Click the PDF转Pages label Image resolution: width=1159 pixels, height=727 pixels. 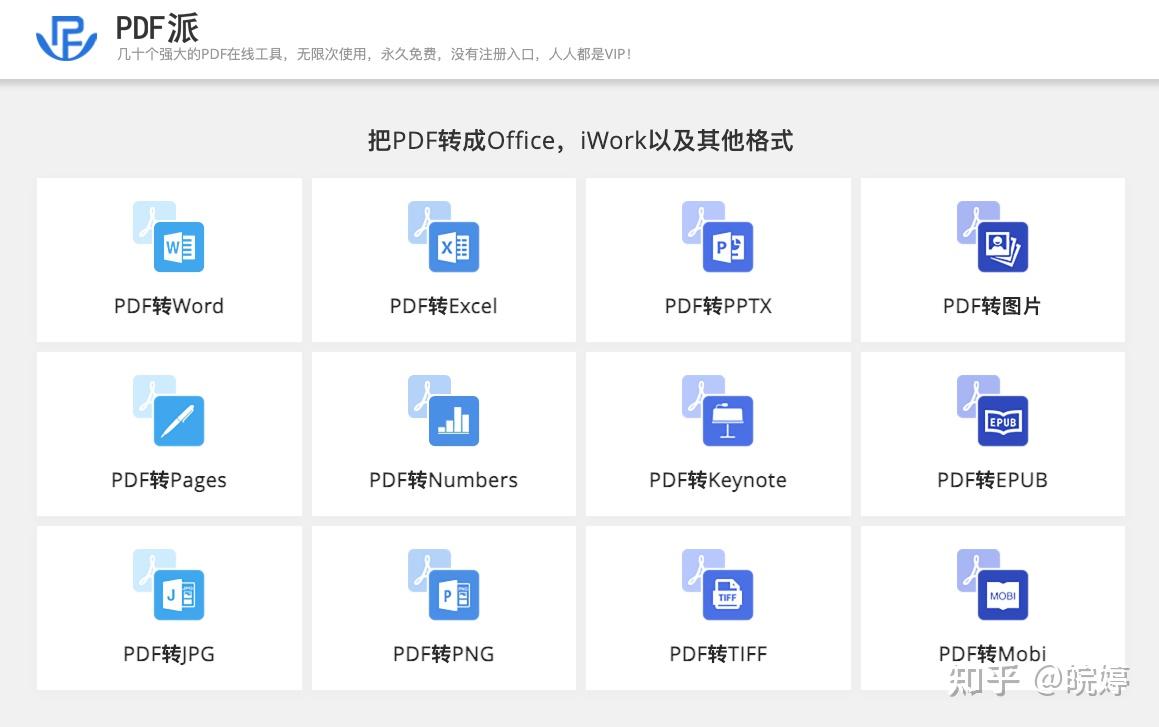(169, 480)
